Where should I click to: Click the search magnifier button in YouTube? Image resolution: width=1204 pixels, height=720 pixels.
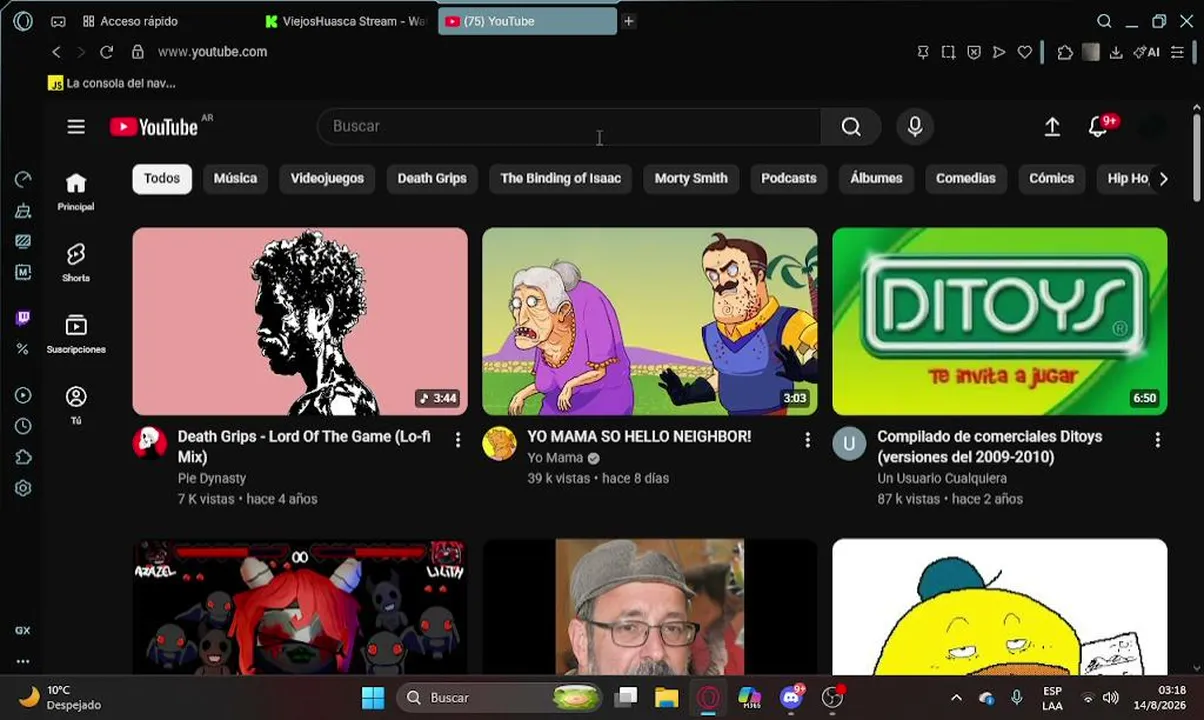point(851,126)
